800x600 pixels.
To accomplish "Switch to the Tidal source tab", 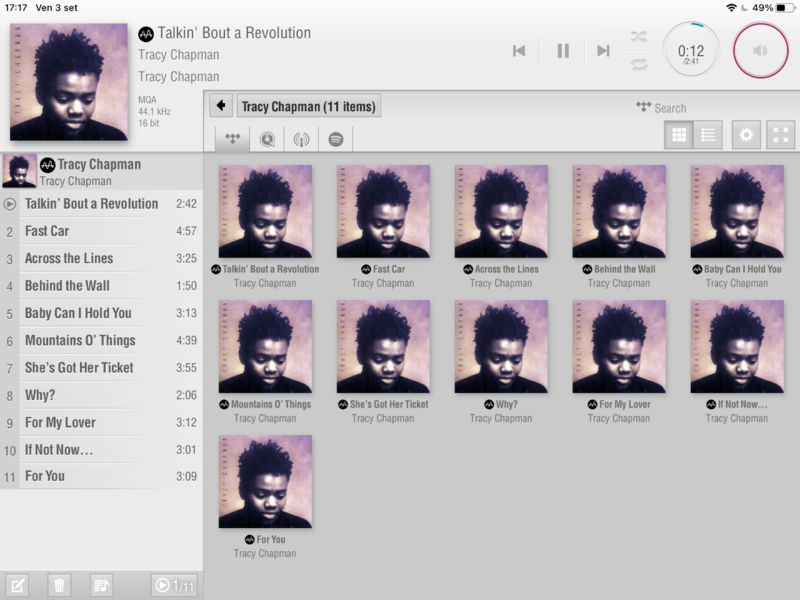I will pos(232,139).
